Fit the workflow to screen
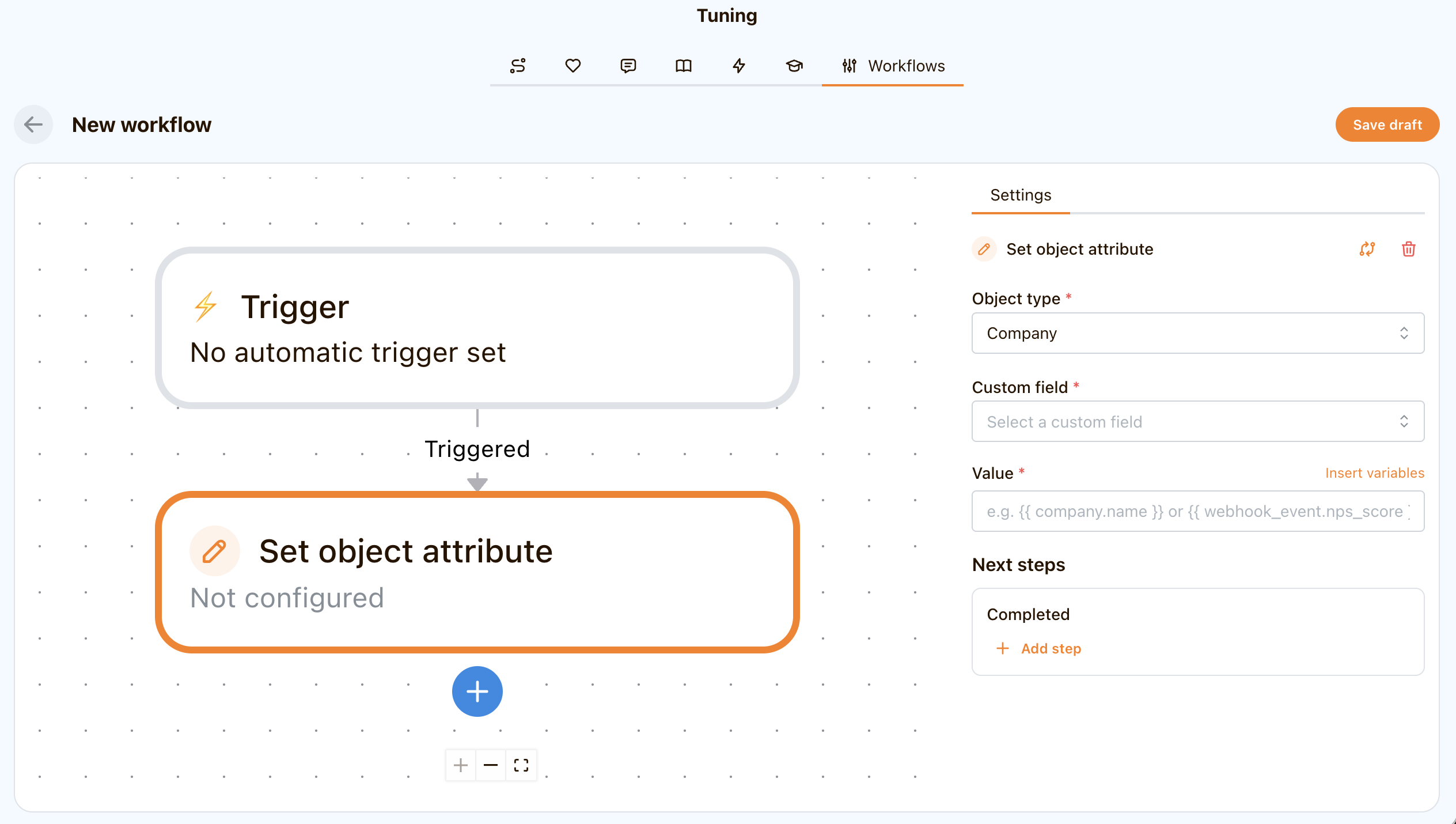Screen dimensions: 1456x824 (521, 765)
